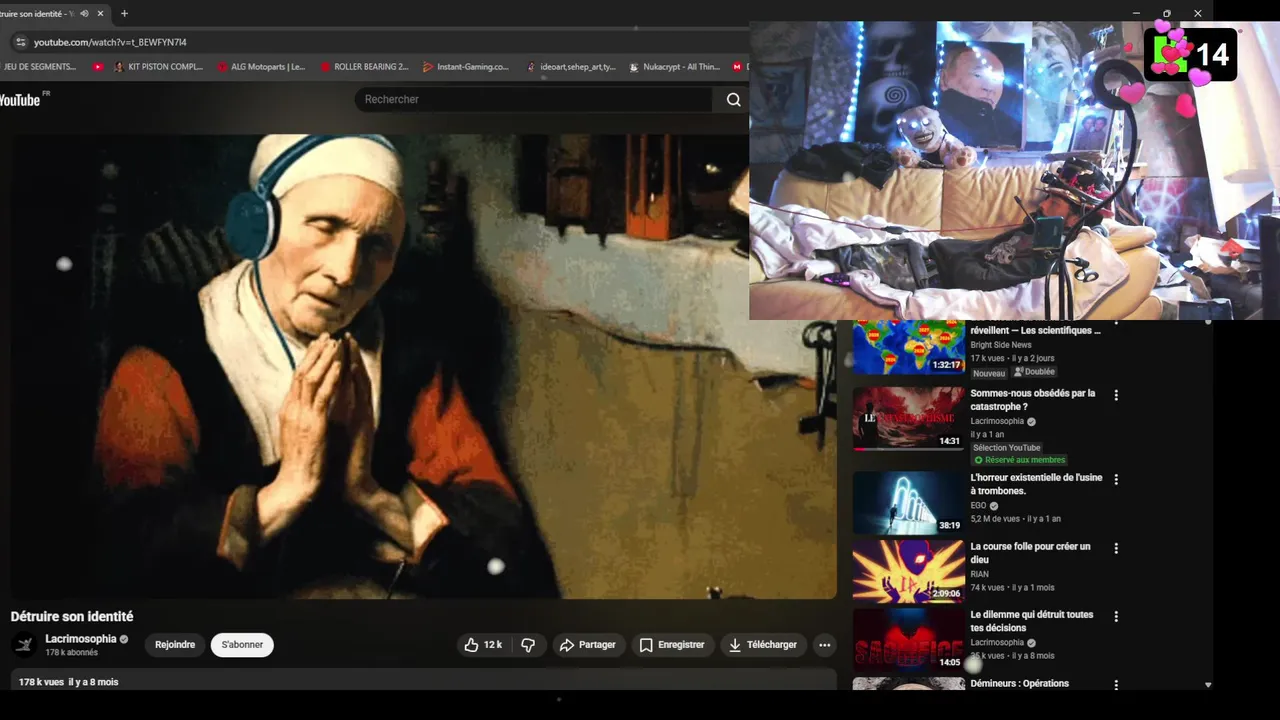Screen dimensions: 1280x720
Task: Open the Partager share dialog
Action: click(588, 645)
